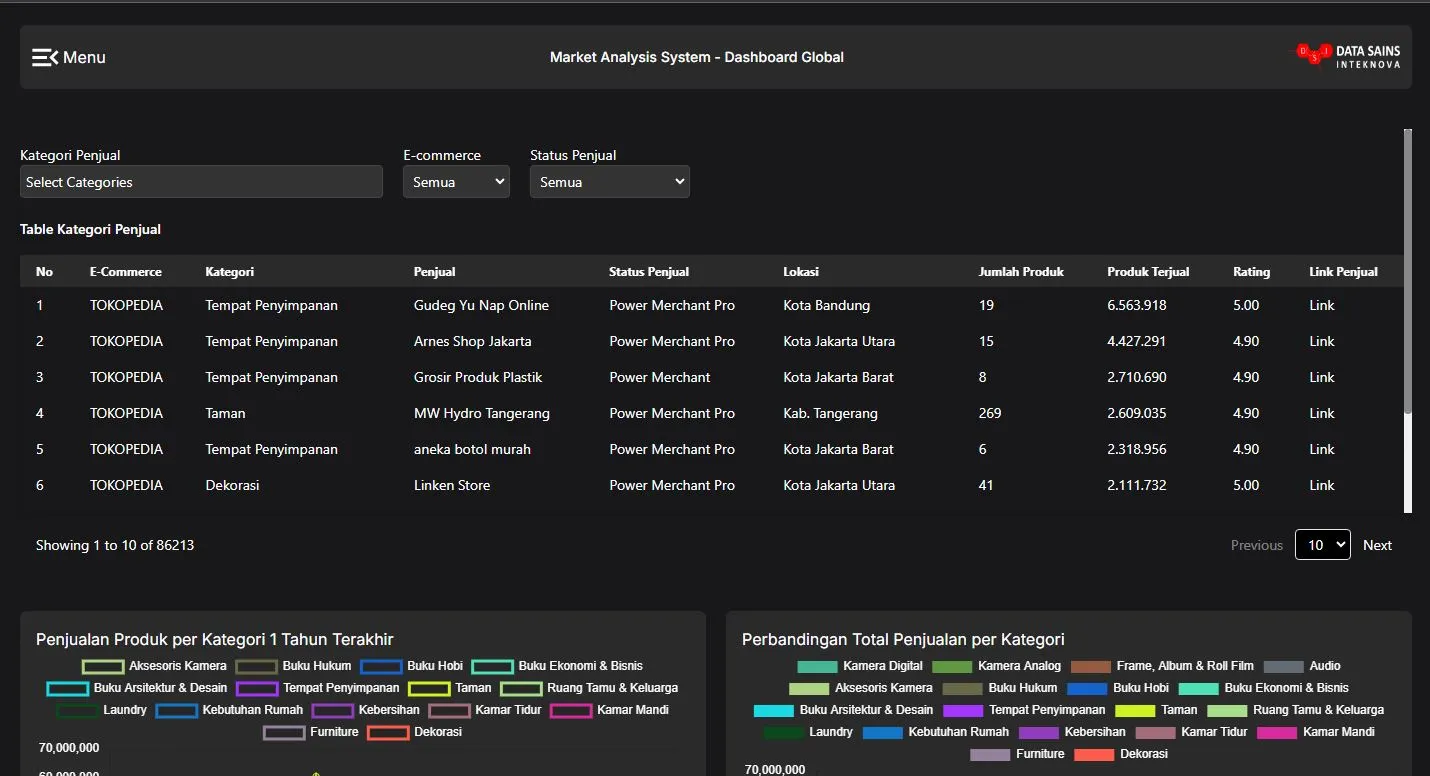Click Buku Arsitektur & Desain swatch in Perbandingan Total chart

click(774, 710)
